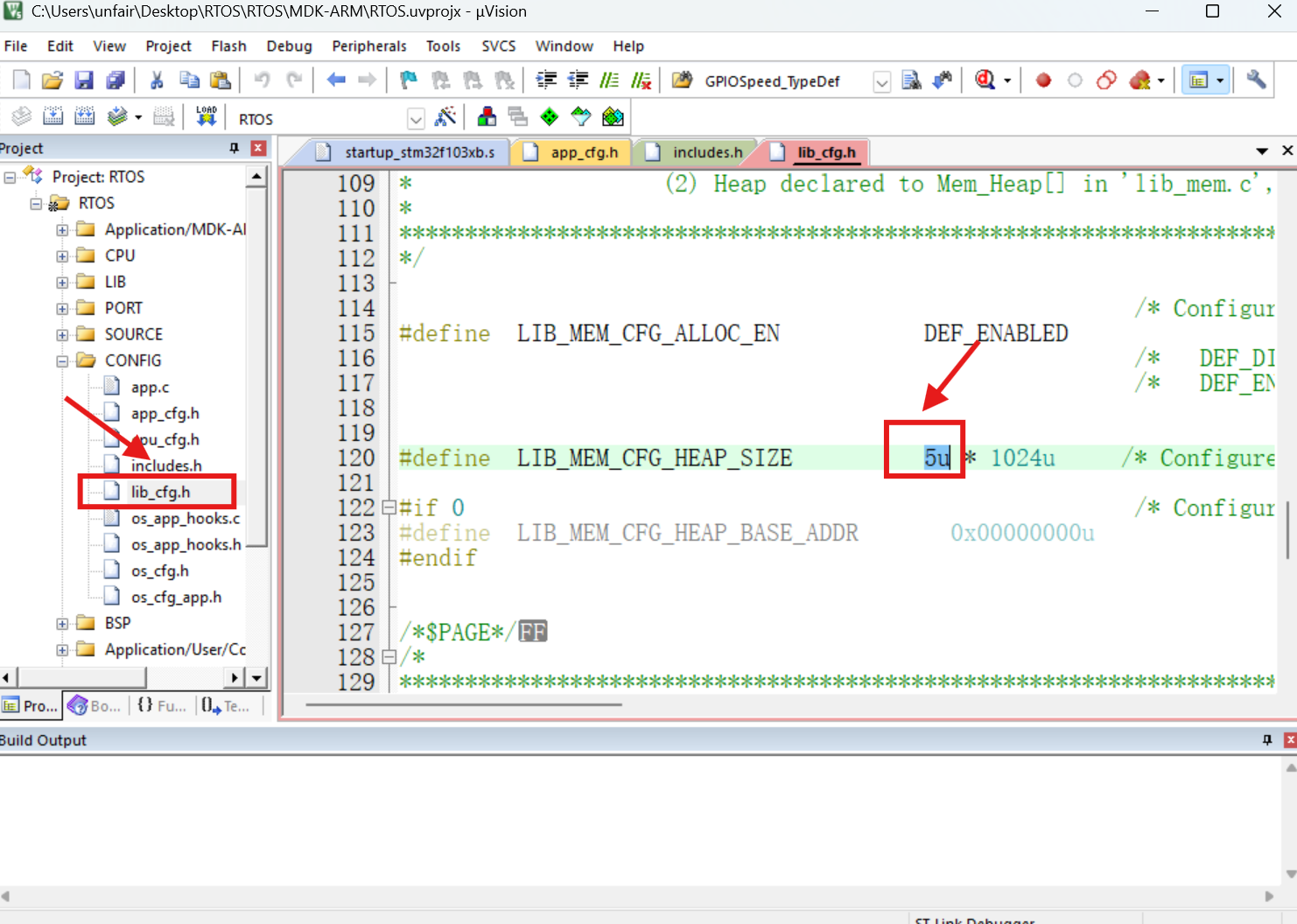Switch to the Books tab in project panel
The width and height of the screenshot is (1297, 924).
point(95,705)
